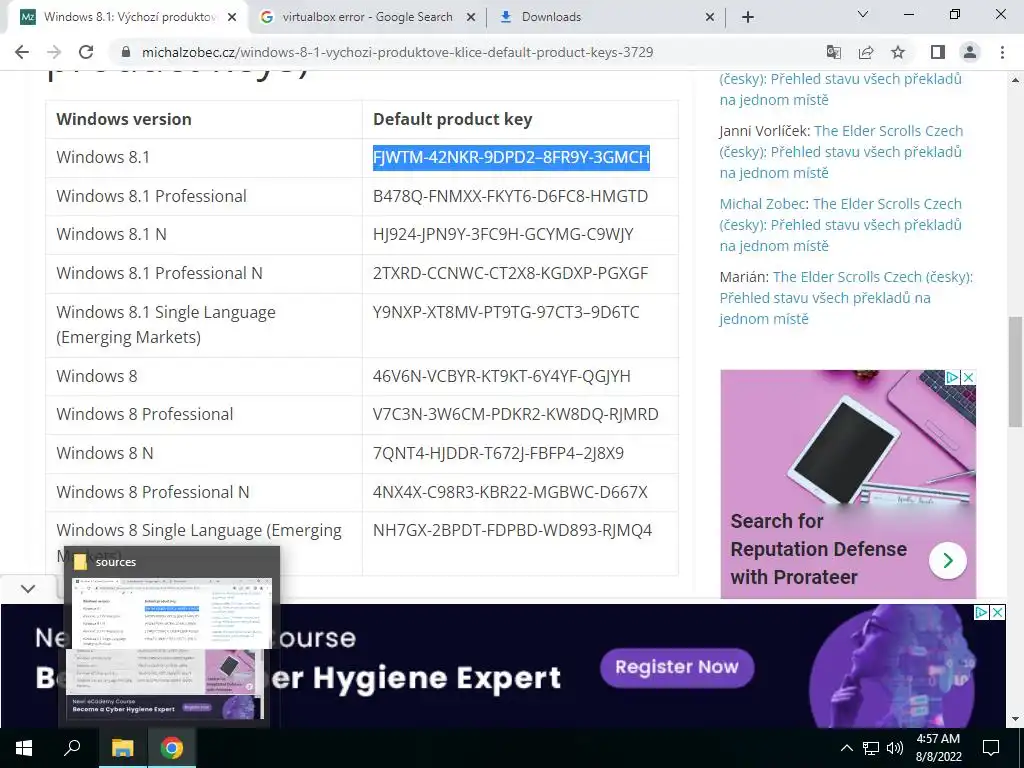Close the Prorateer sidebar ad

click(969, 377)
